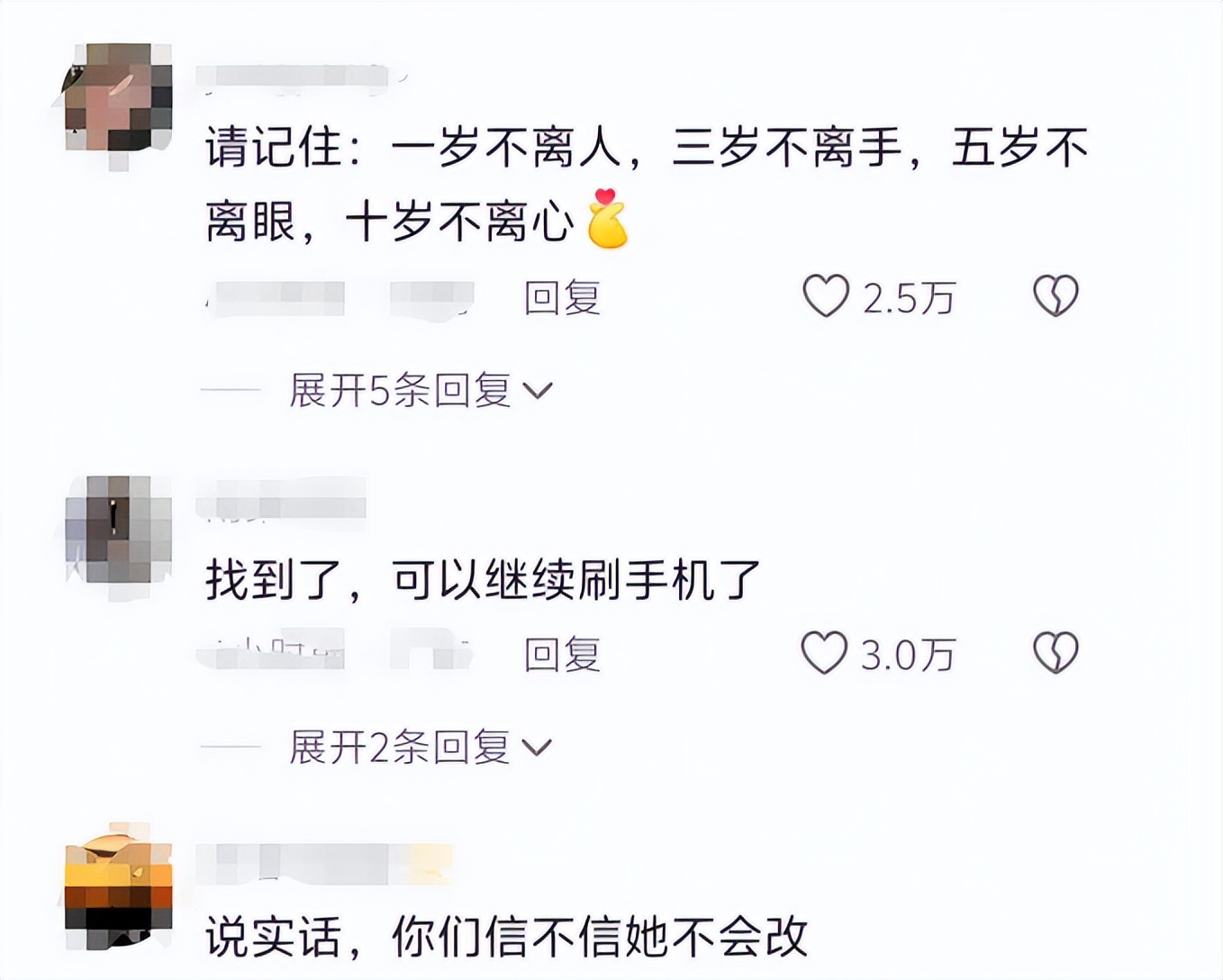
Task: Click the chevron next to 展开5条回复
Action: coord(538,391)
